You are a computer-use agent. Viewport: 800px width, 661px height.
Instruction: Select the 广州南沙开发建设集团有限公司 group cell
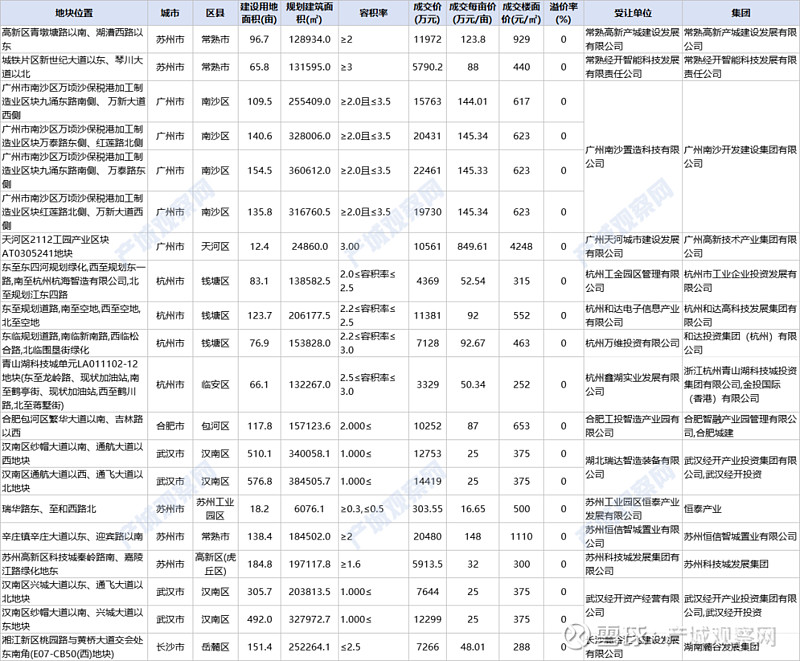coord(741,157)
